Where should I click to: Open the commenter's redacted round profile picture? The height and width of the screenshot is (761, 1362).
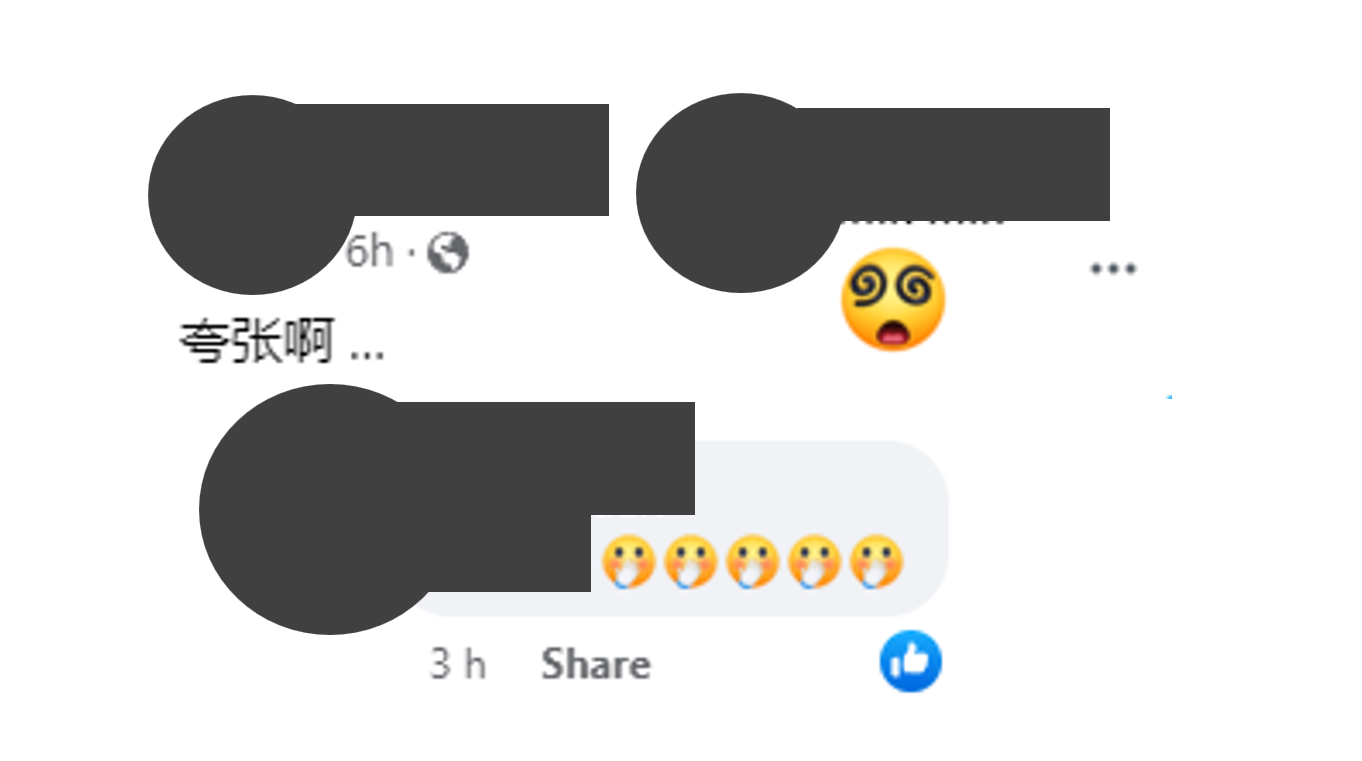click(x=325, y=509)
